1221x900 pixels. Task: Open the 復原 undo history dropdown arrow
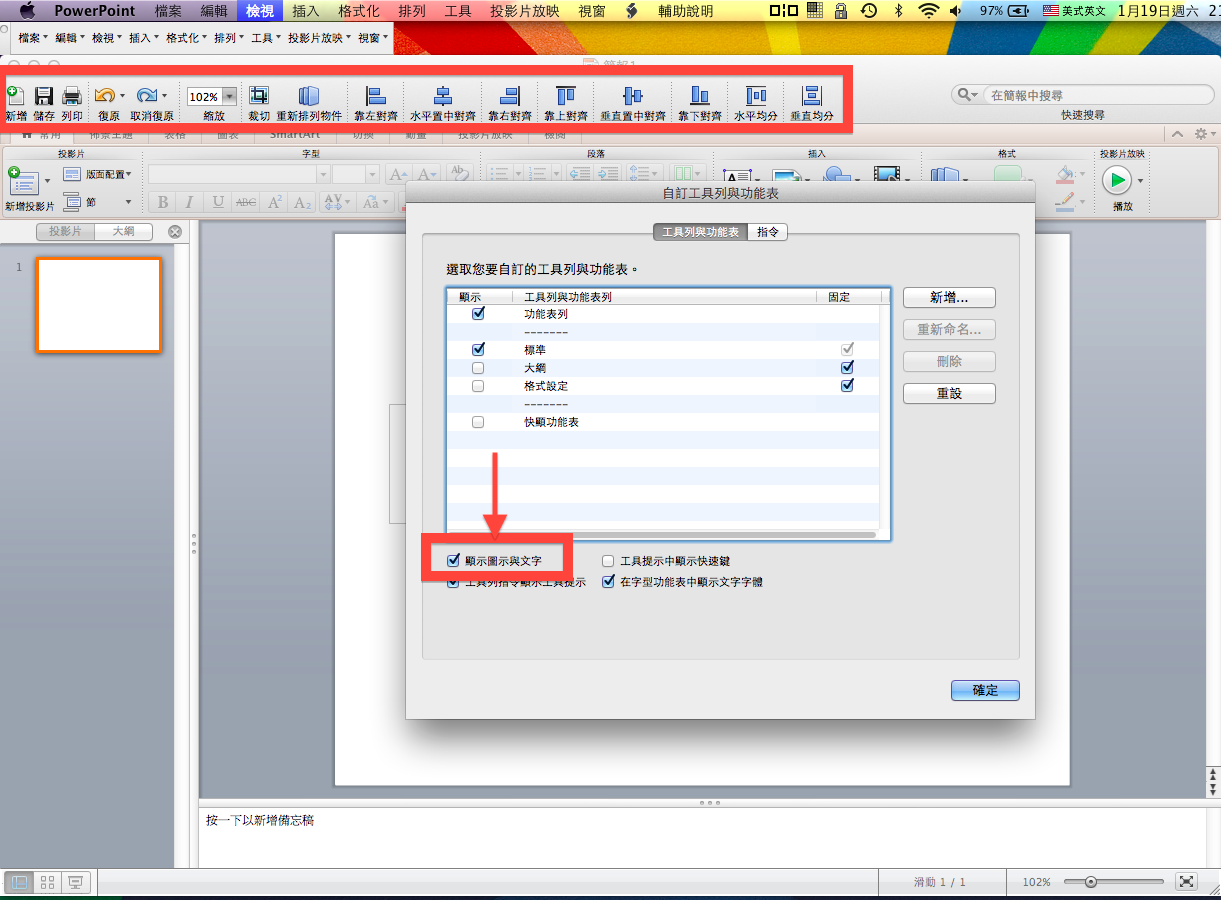click(x=122, y=97)
